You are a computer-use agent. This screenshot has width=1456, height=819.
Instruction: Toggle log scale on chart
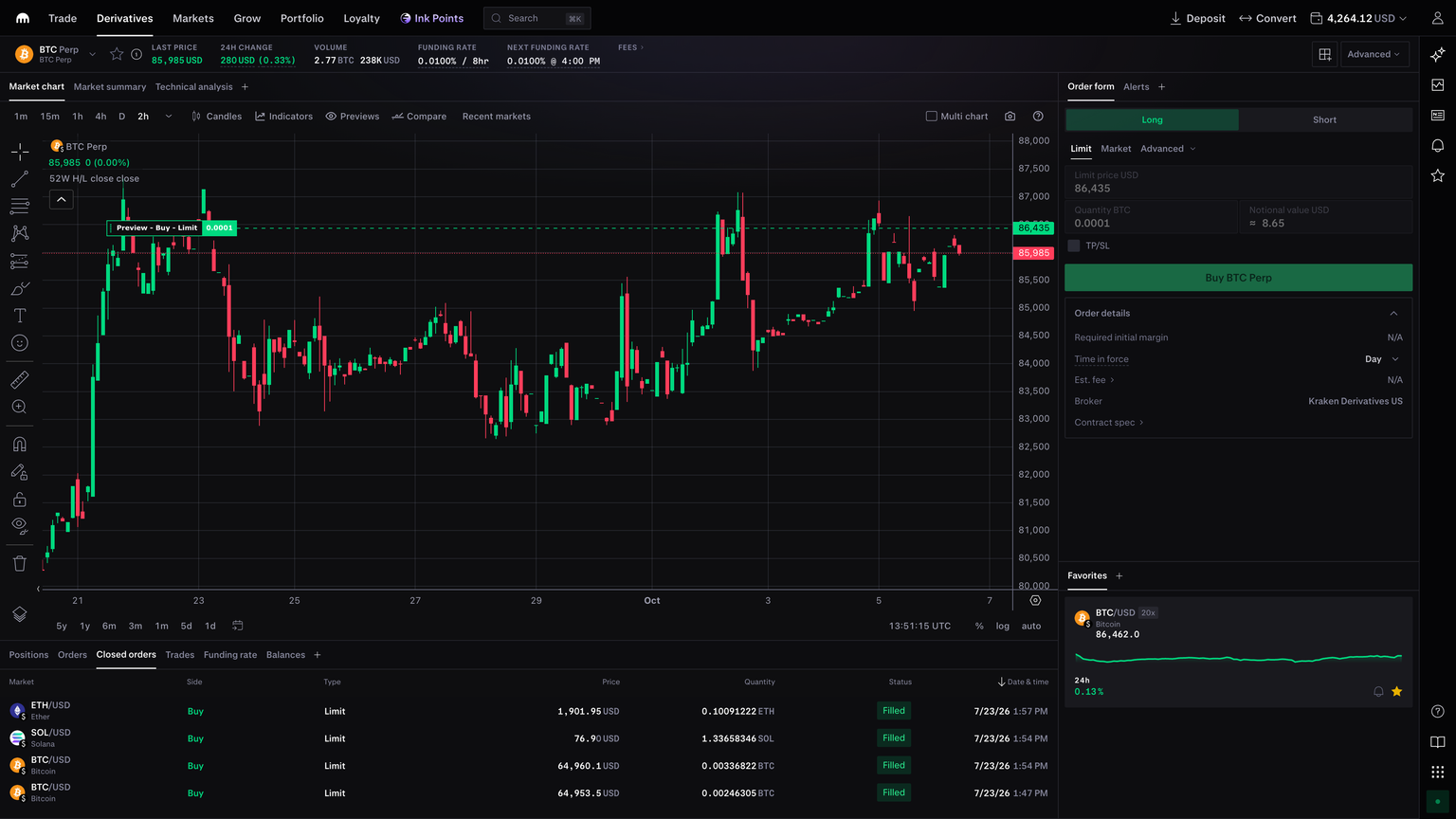1003,626
